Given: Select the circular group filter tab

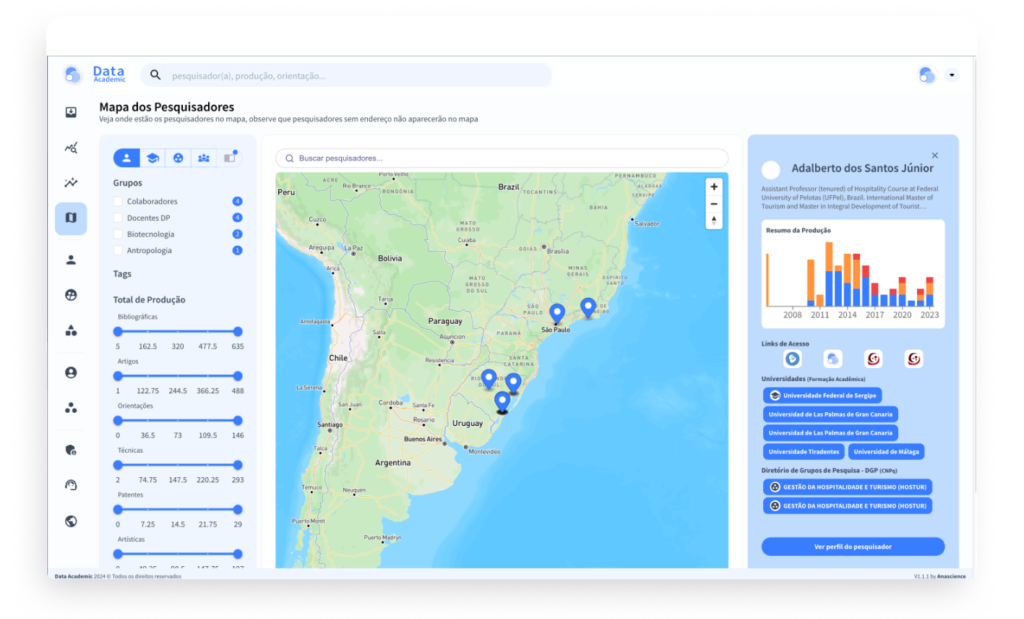Looking at the screenshot, I should pos(178,158).
